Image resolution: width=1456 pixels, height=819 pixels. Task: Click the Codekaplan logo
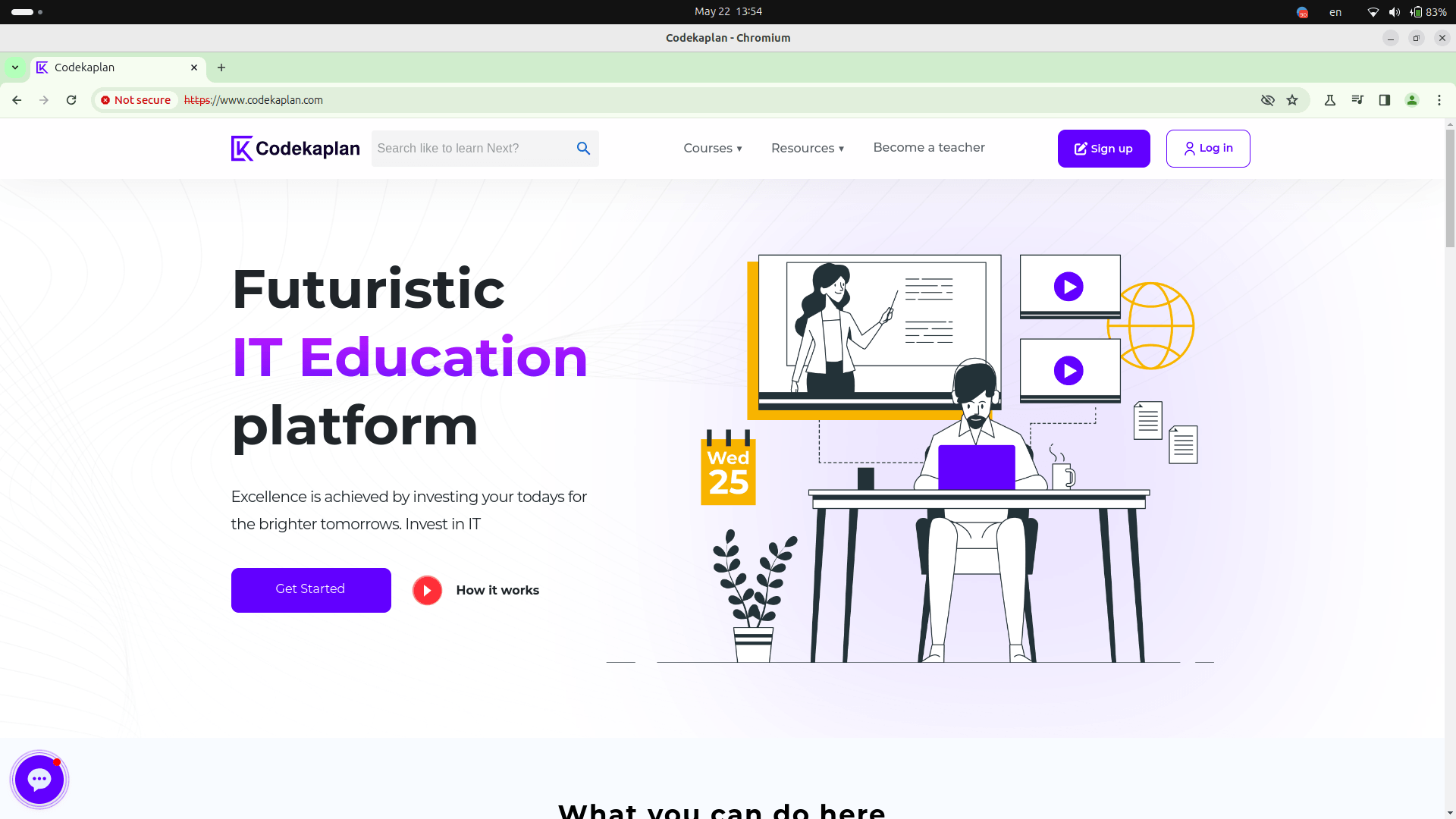tap(295, 149)
